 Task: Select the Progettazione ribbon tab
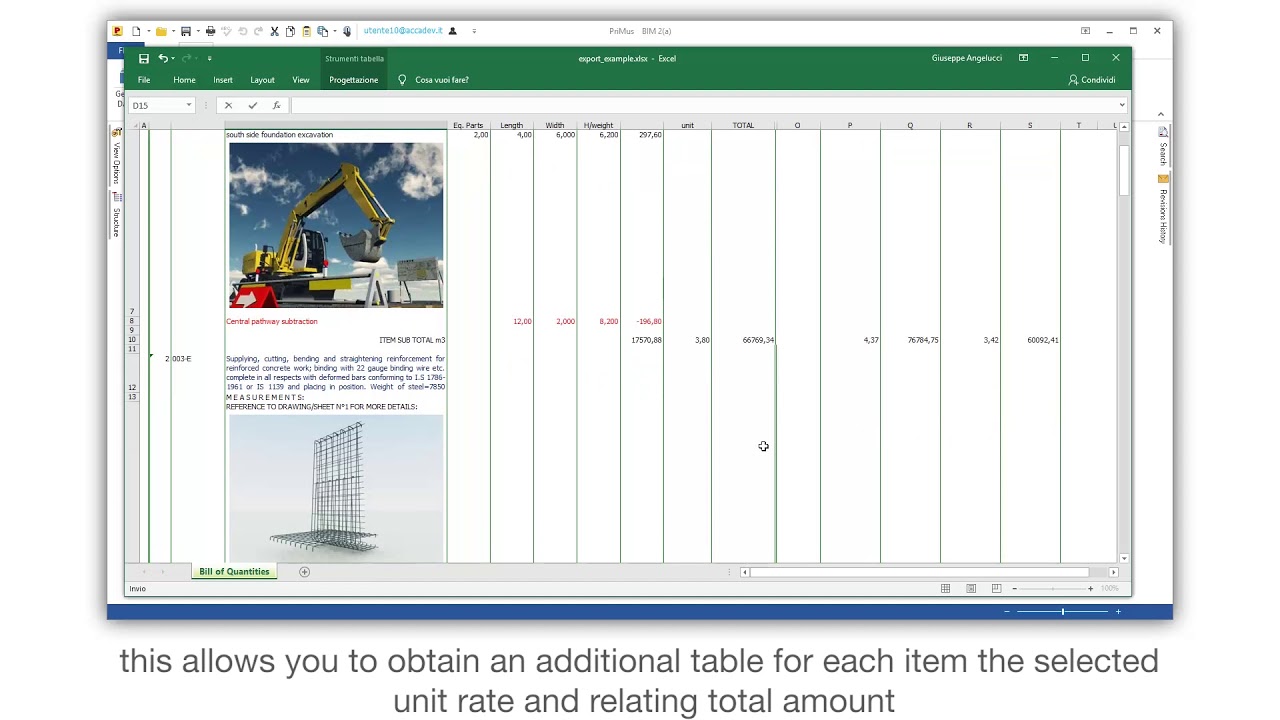tap(354, 80)
